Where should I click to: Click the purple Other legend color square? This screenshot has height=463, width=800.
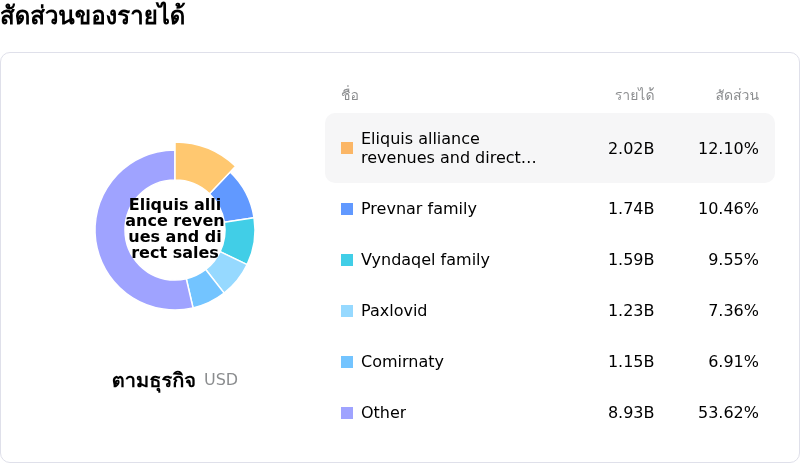pos(347,413)
